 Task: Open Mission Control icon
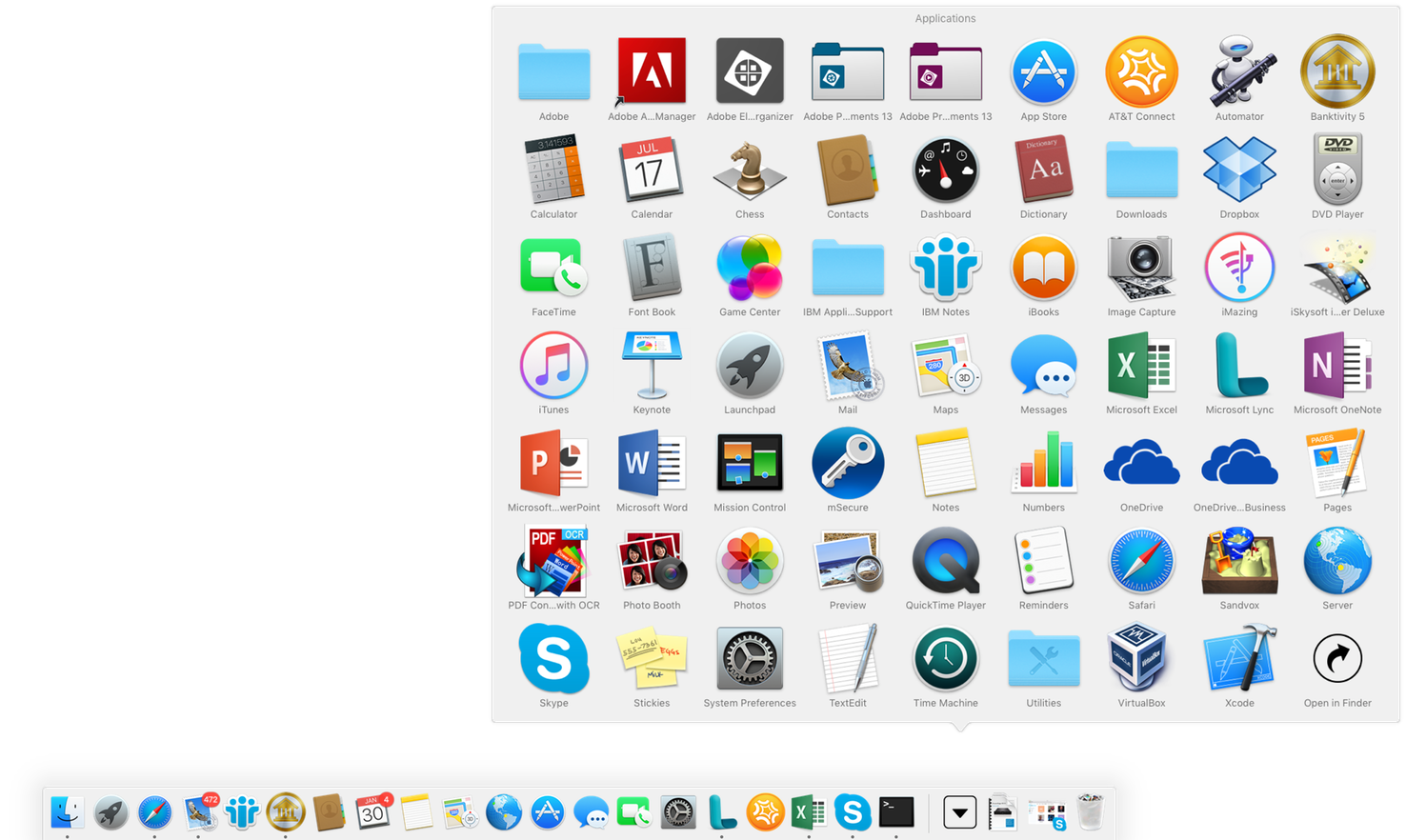click(750, 463)
